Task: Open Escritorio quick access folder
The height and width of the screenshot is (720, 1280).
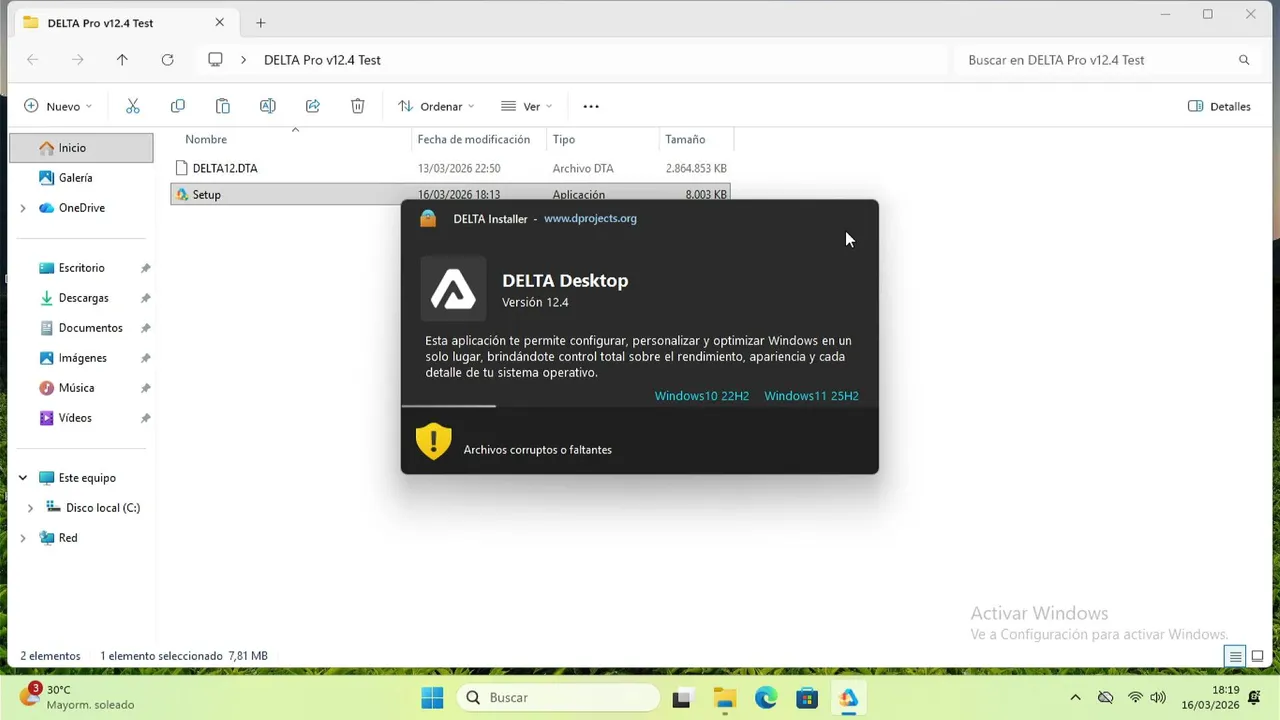Action: [x=81, y=268]
